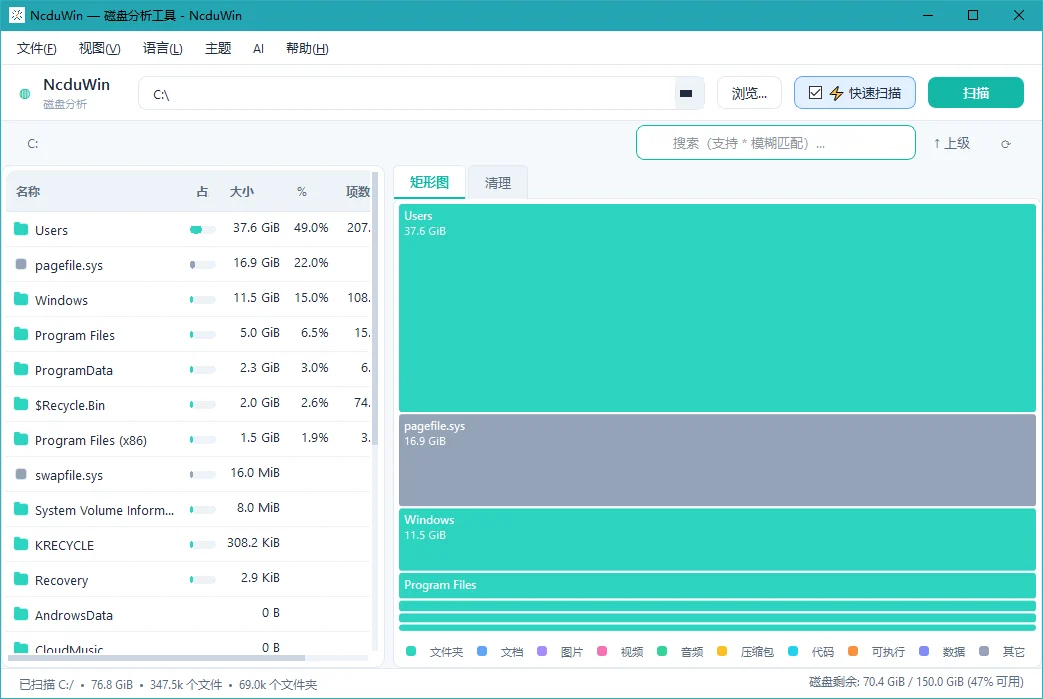Click the Users usage bar
Screen dimensions: 1043x699
[202, 229]
